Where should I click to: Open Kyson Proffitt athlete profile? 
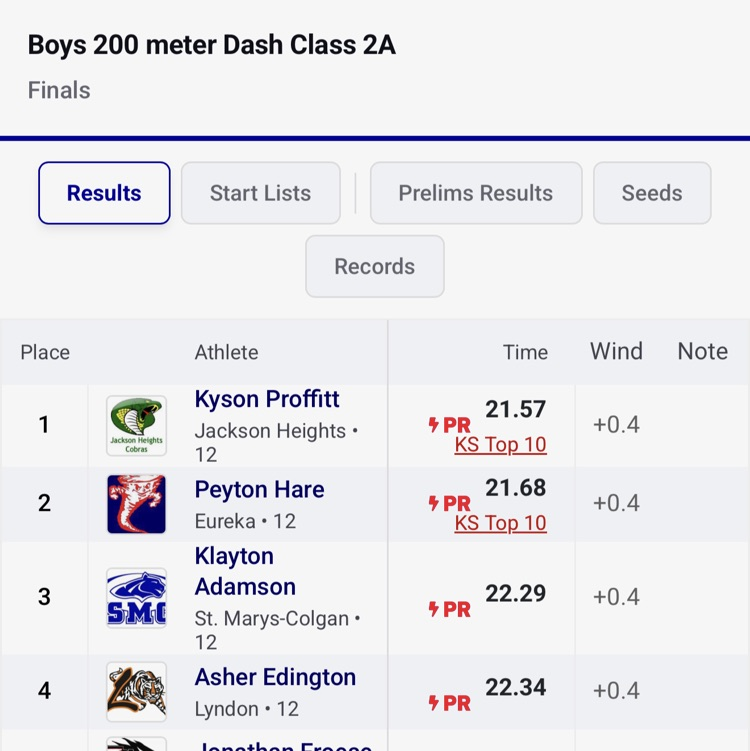267,399
